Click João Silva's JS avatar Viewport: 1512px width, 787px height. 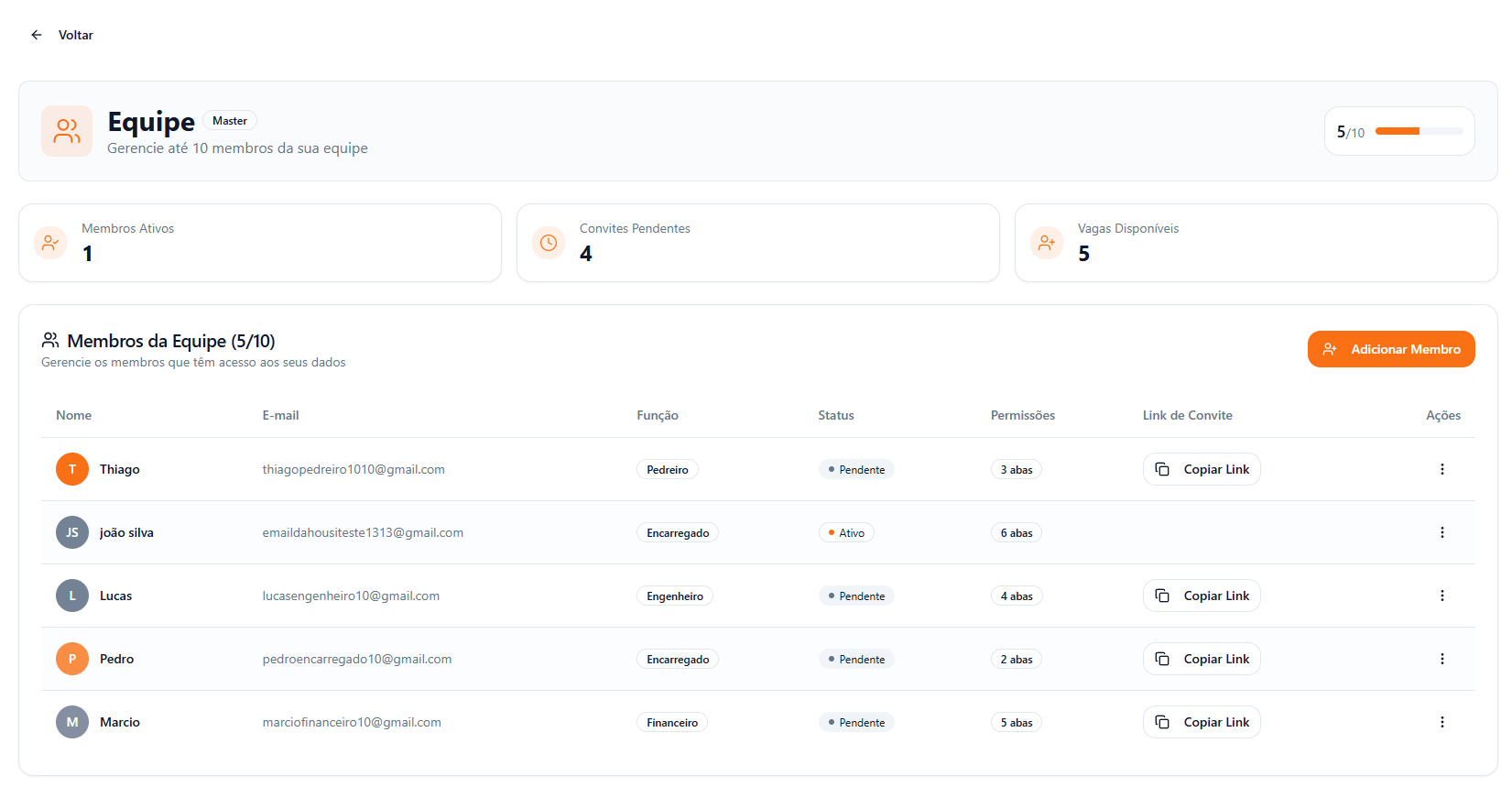tap(72, 532)
